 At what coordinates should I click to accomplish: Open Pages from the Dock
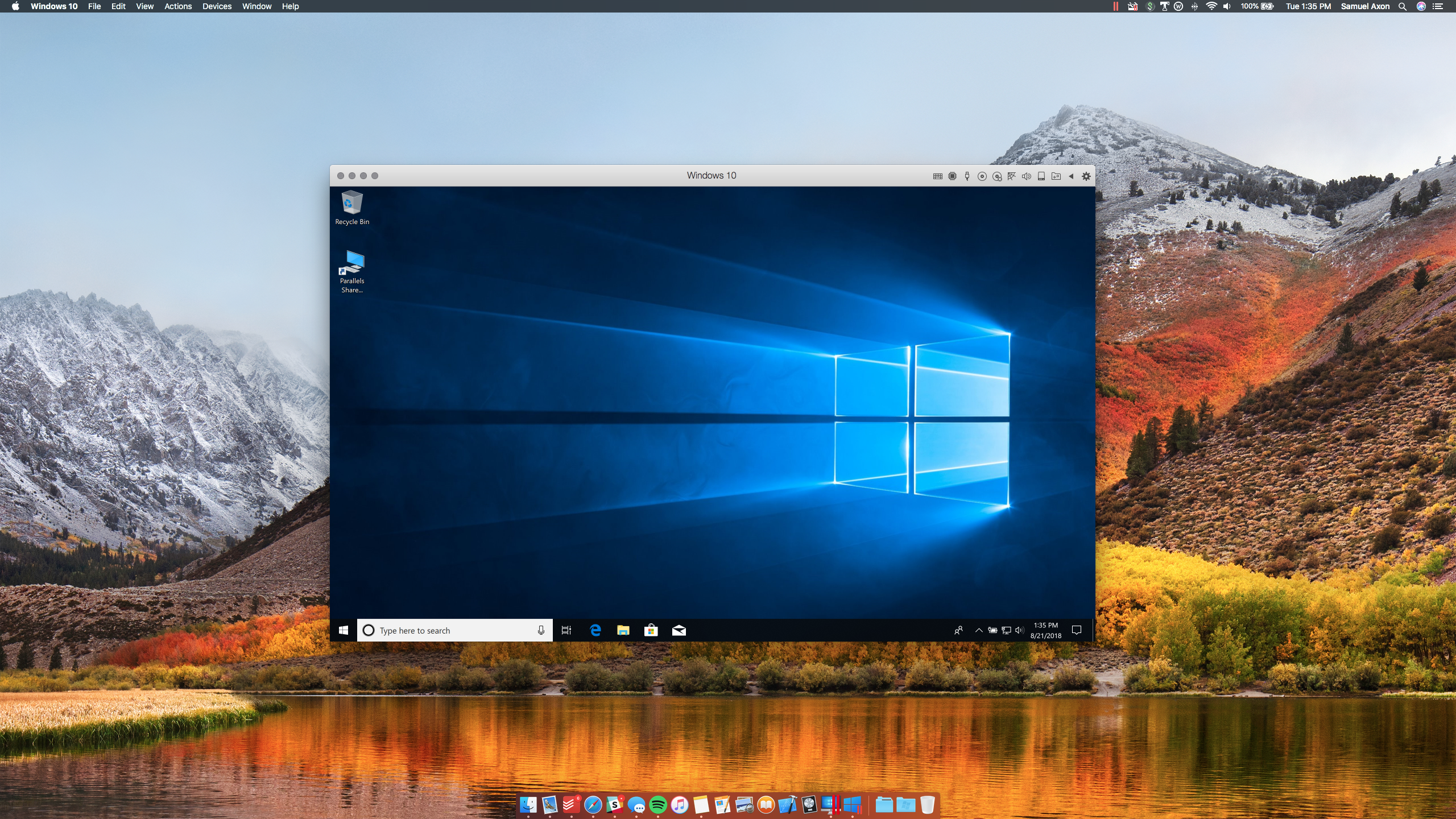pos(723,804)
